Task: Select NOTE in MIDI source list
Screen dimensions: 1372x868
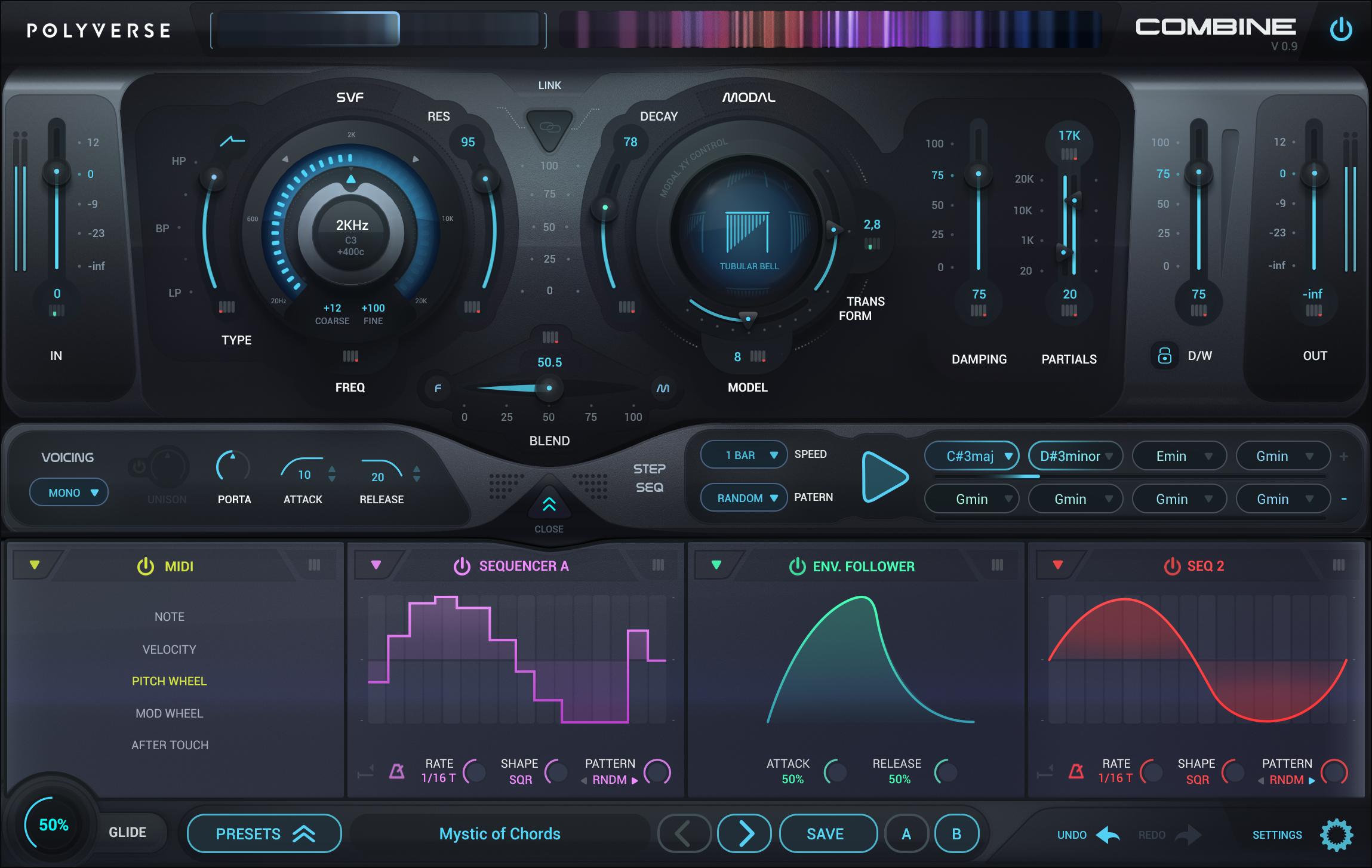Action: coord(170,617)
